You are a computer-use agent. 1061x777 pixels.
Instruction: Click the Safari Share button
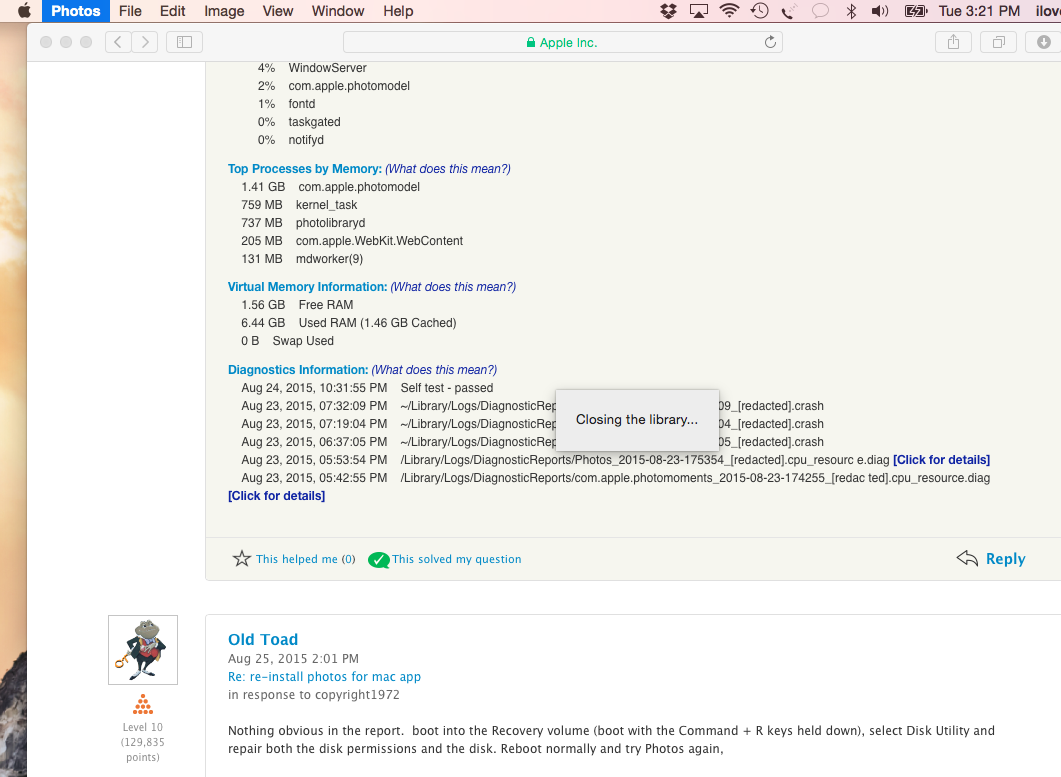coord(953,42)
